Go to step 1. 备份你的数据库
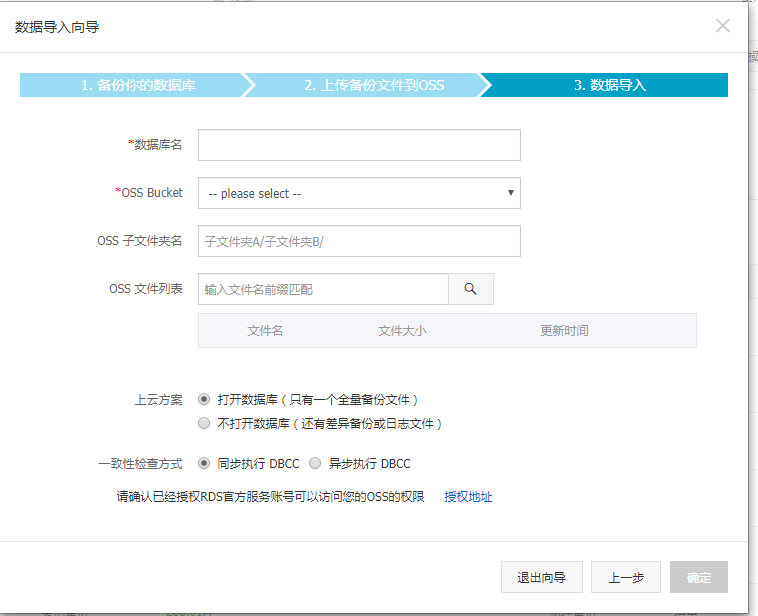 point(138,85)
